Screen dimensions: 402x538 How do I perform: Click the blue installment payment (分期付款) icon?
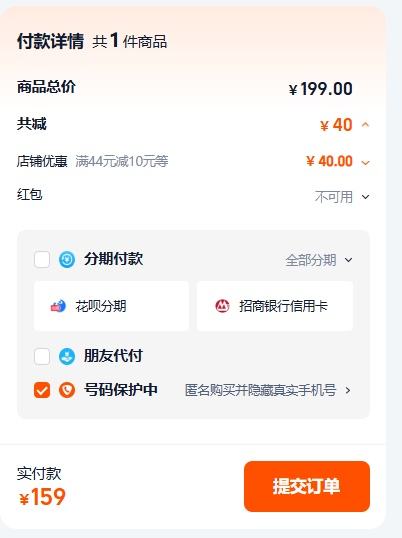[67, 259]
